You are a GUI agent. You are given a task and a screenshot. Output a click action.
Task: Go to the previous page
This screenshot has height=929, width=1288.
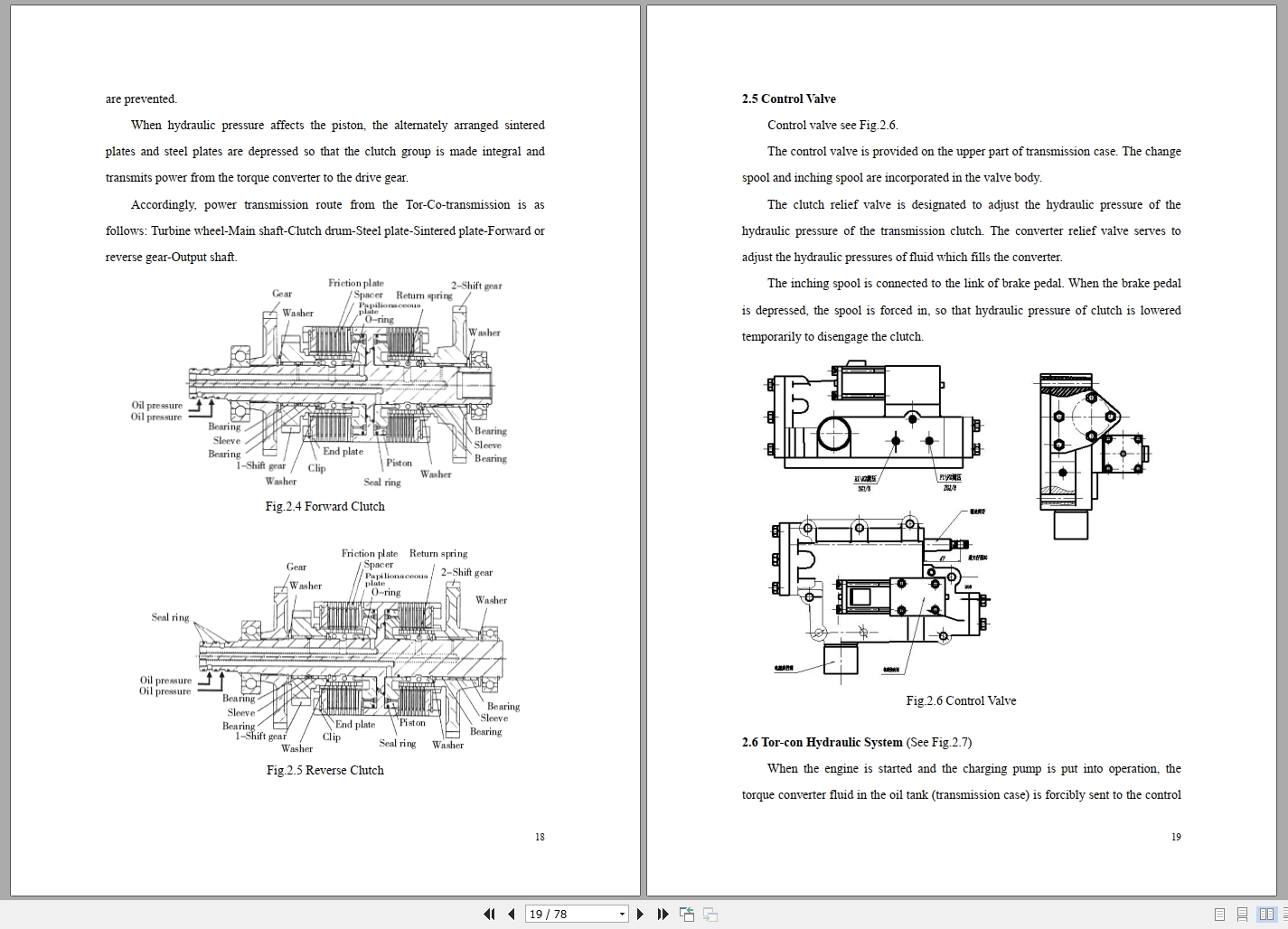tap(510, 914)
